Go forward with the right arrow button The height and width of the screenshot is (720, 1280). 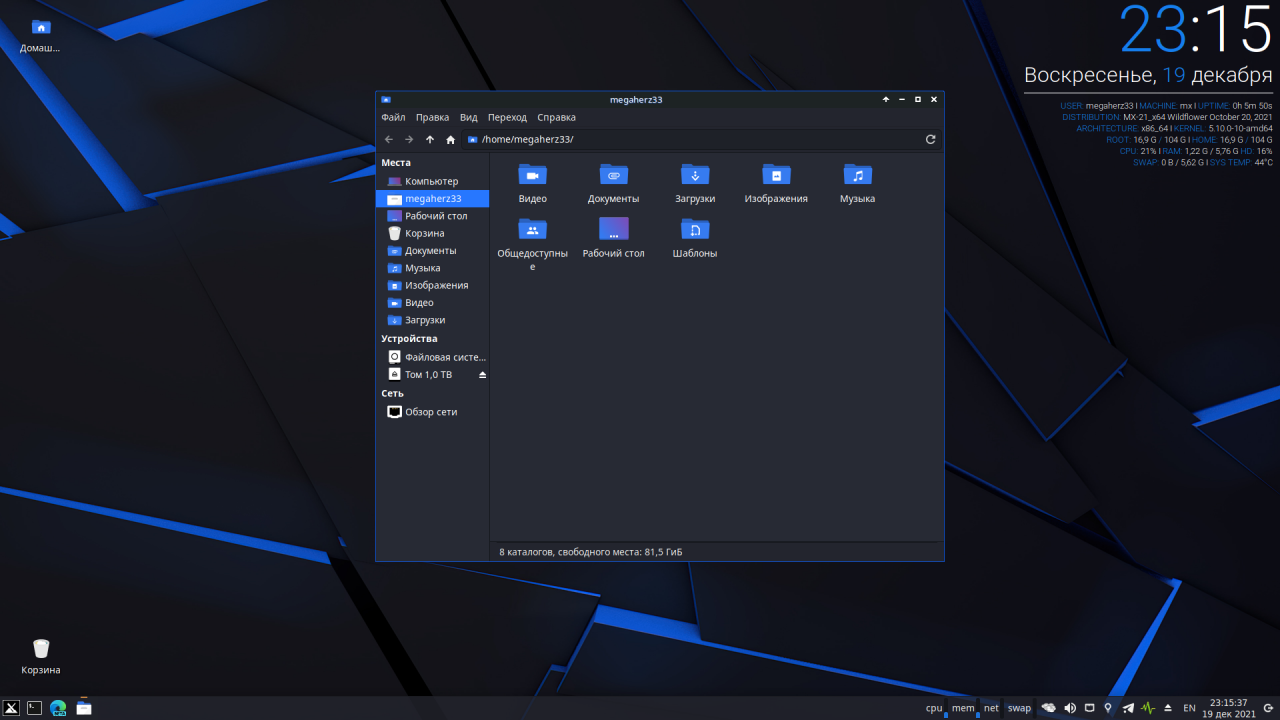[x=409, y=139]
